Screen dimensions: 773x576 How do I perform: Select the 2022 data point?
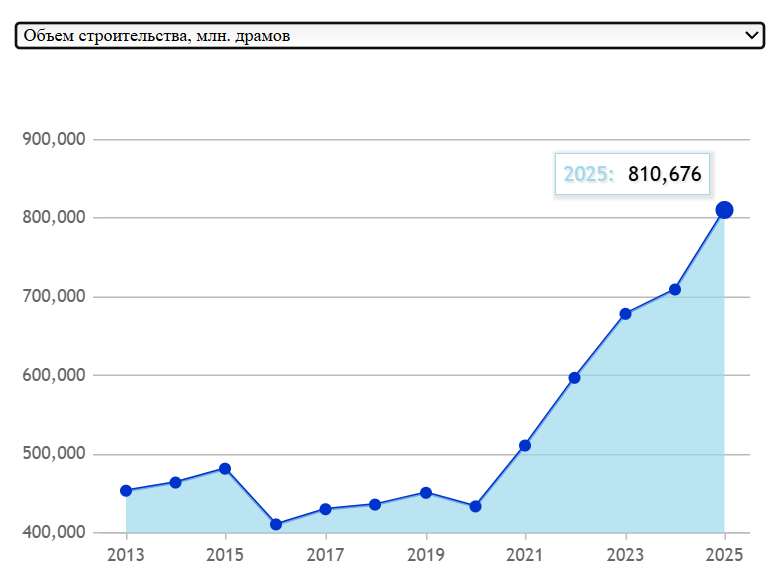click(575, 378)
